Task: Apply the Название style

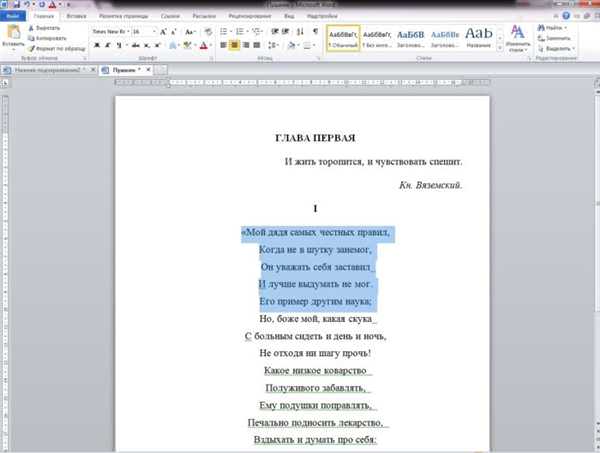Action: coord(479,38)
